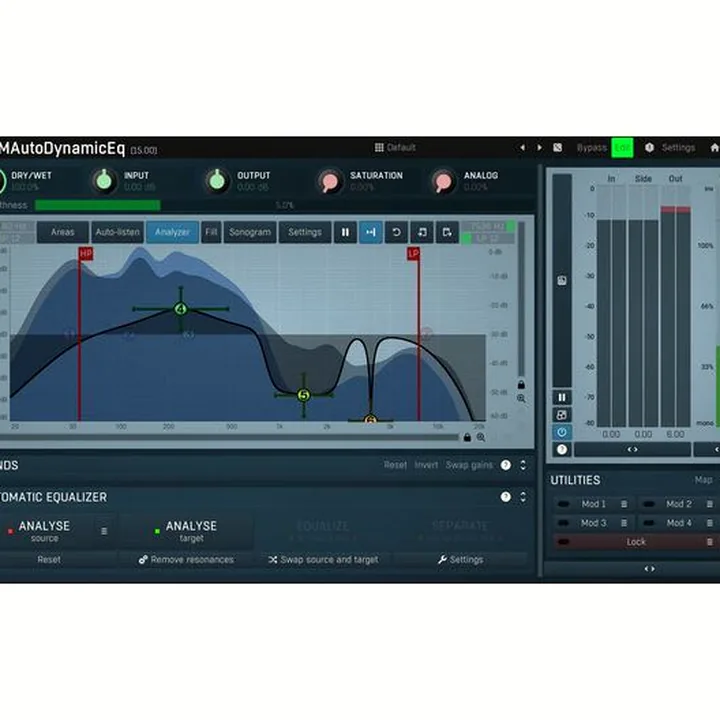Toggle the green Edit button
The height and width of the screenshot is (720, 720).
pyautogui.click(x=622, y=147)
